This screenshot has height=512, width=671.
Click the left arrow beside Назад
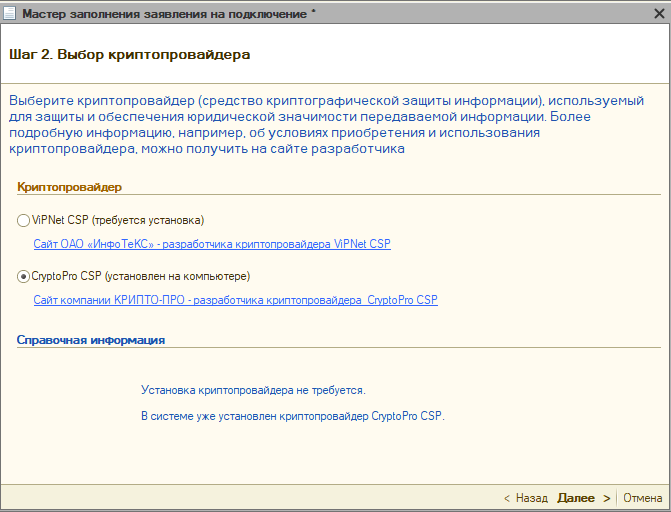[507, 497]
